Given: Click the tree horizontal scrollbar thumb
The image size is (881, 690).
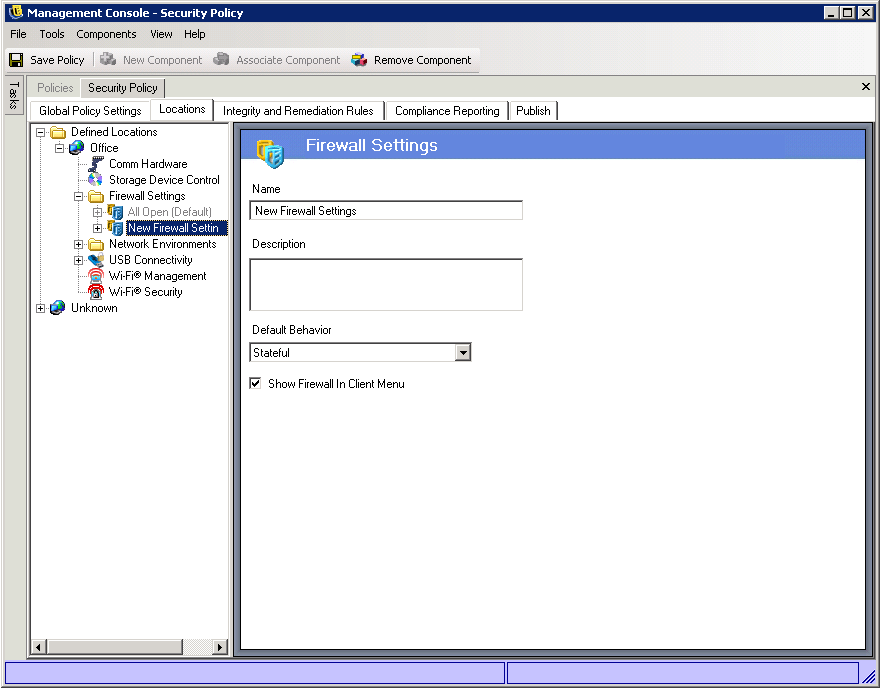Looking at the screenshot, I should [114, 647].
